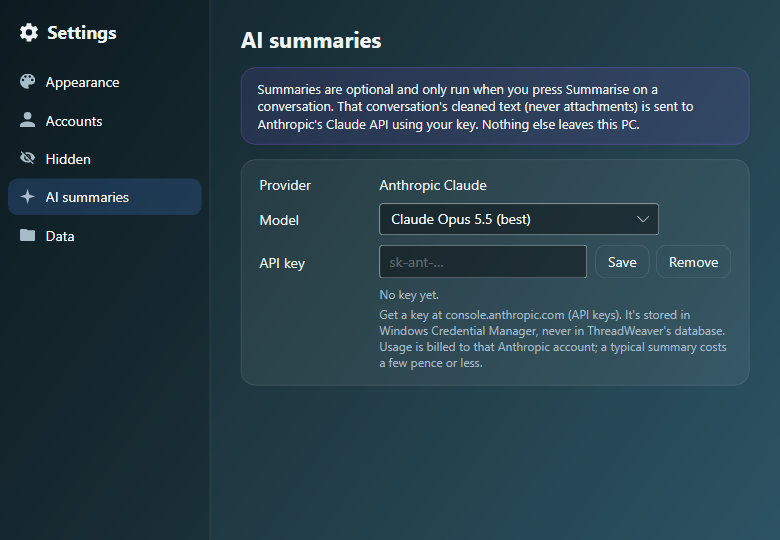Click the model dropdown chevron arrow
The height and width of the screenshot is (540, 780).
(643, 219)
